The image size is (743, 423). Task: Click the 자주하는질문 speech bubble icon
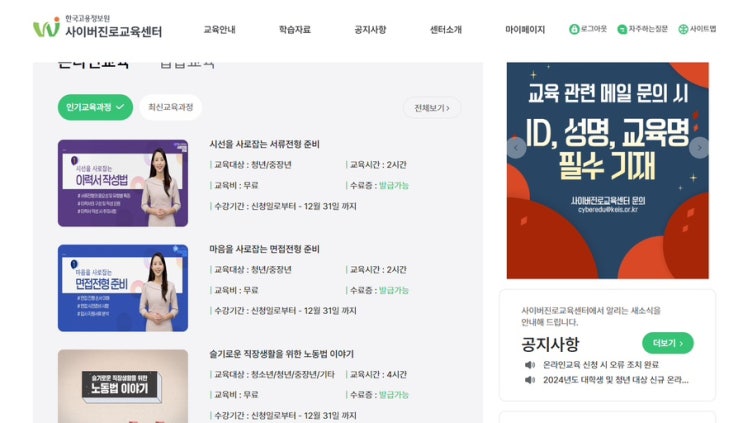pyautogui.click(x=622, y=29)
